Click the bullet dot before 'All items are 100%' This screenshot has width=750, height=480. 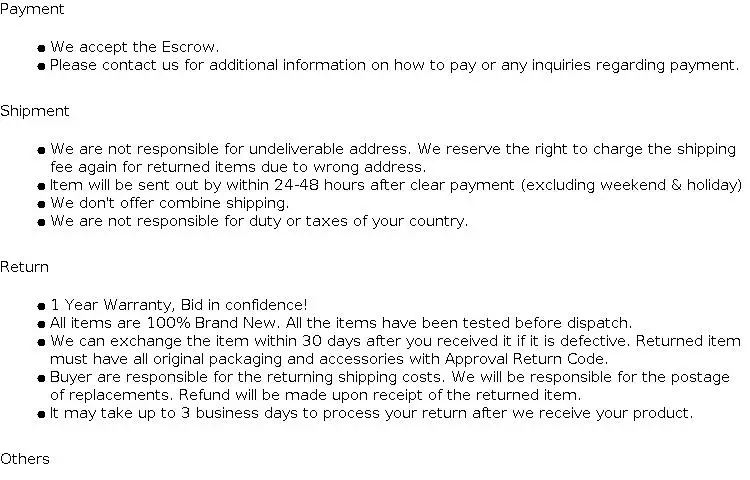(x=41, y=324)
